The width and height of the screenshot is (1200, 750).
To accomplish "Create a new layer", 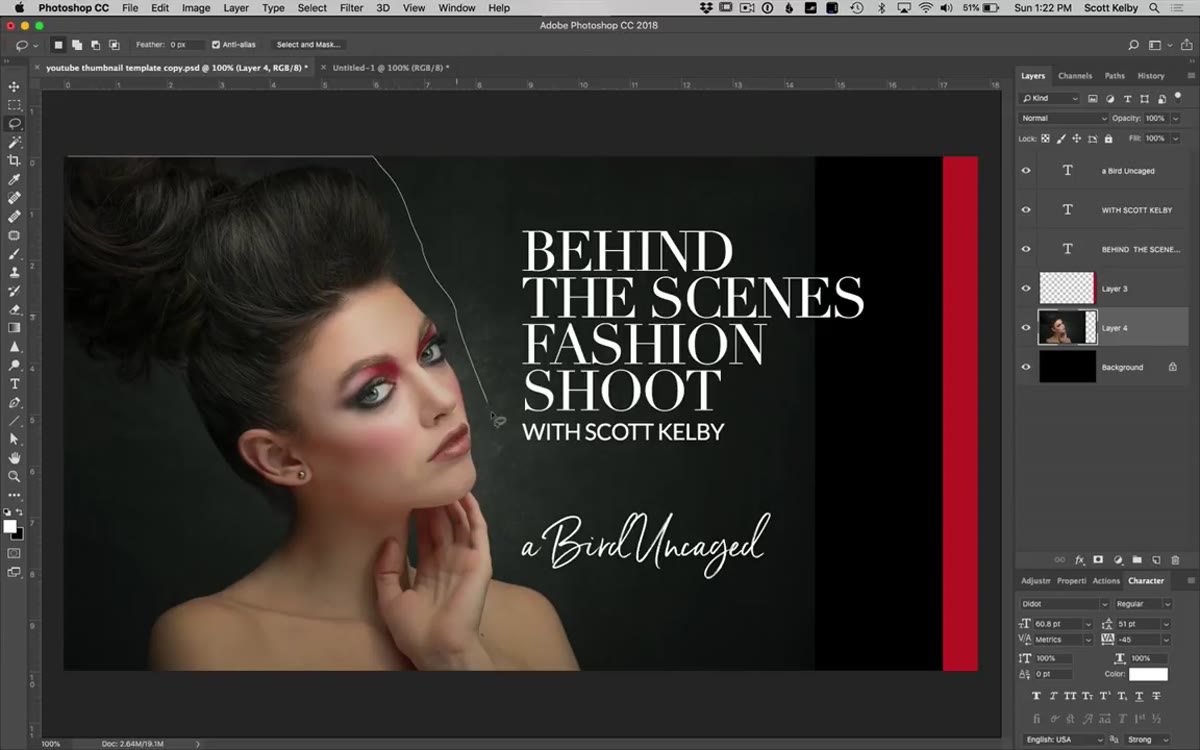I will pos(1156,560).
